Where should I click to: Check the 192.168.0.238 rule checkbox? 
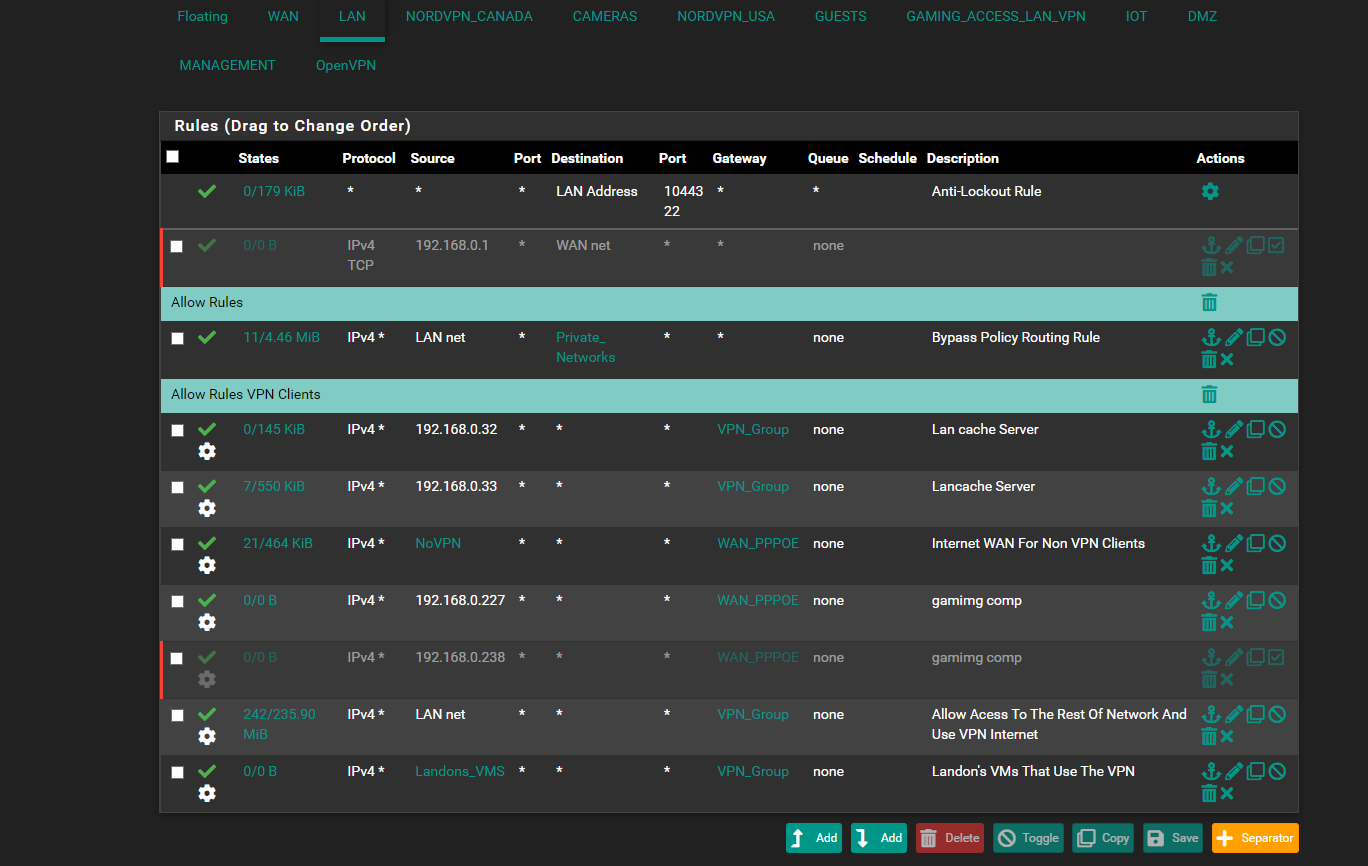tap(177, 658)
